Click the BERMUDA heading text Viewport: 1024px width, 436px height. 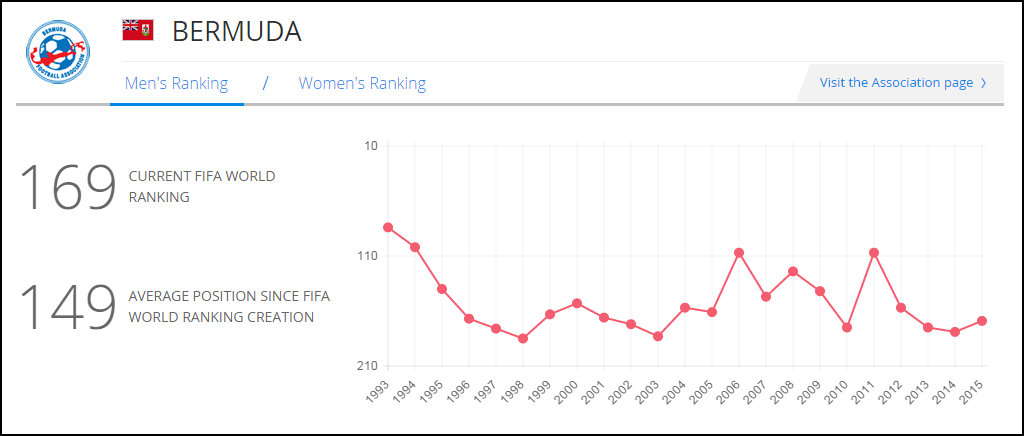(x=236, y=32)
